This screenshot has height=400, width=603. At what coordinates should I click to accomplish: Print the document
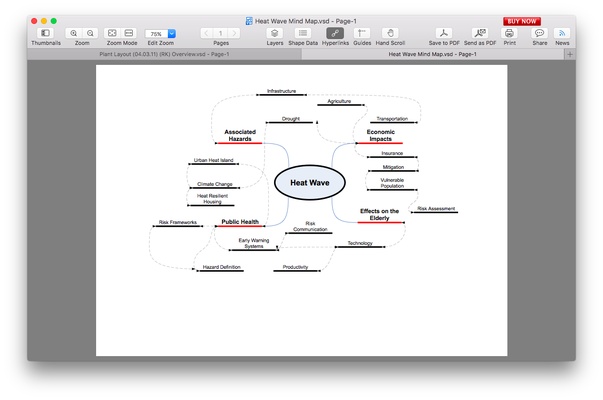pyautogui.click(x=510, y=33)
